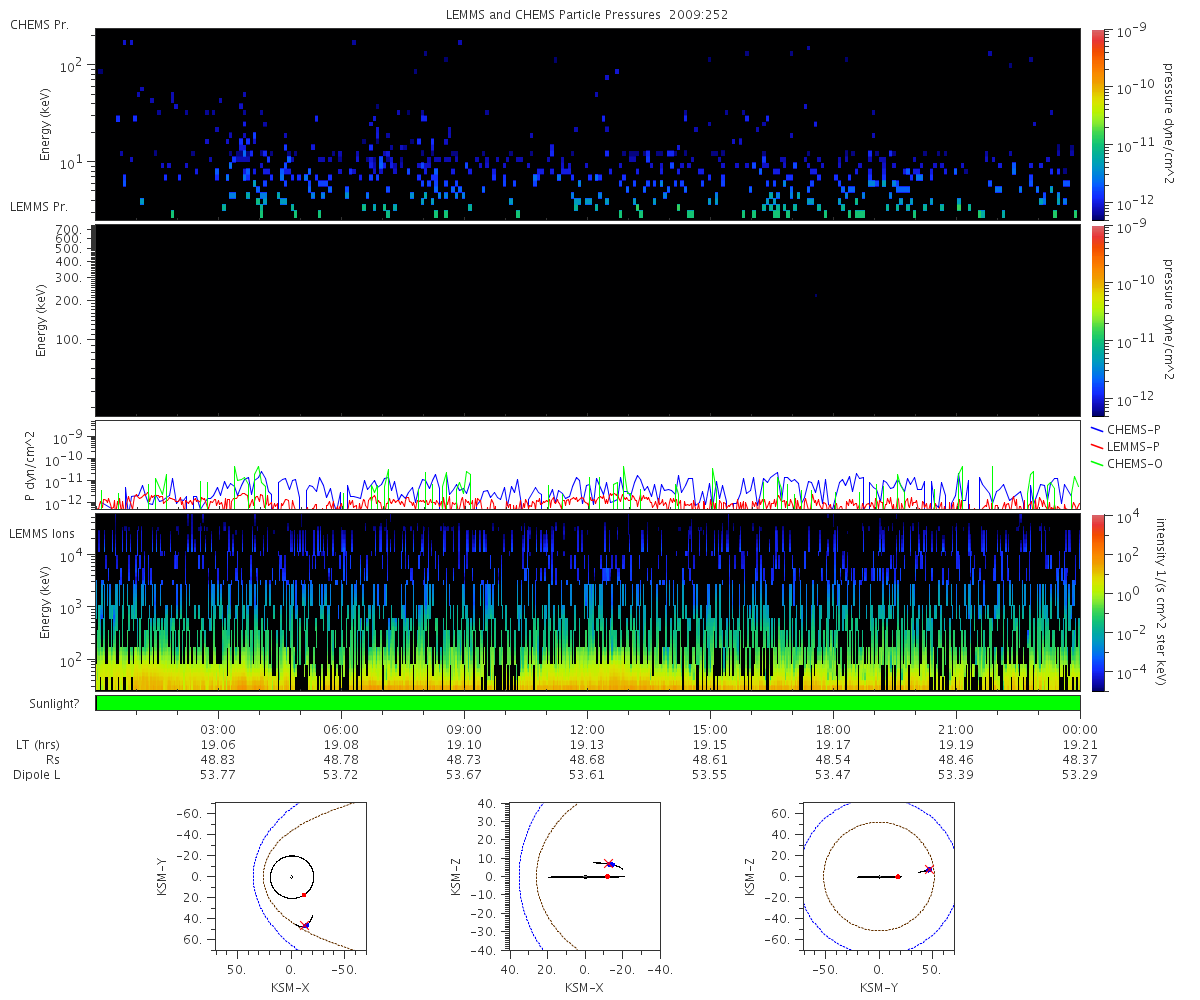Click the spacecraft marker in KSM-Y/KSM-Z plot

(x=929, y=870)
